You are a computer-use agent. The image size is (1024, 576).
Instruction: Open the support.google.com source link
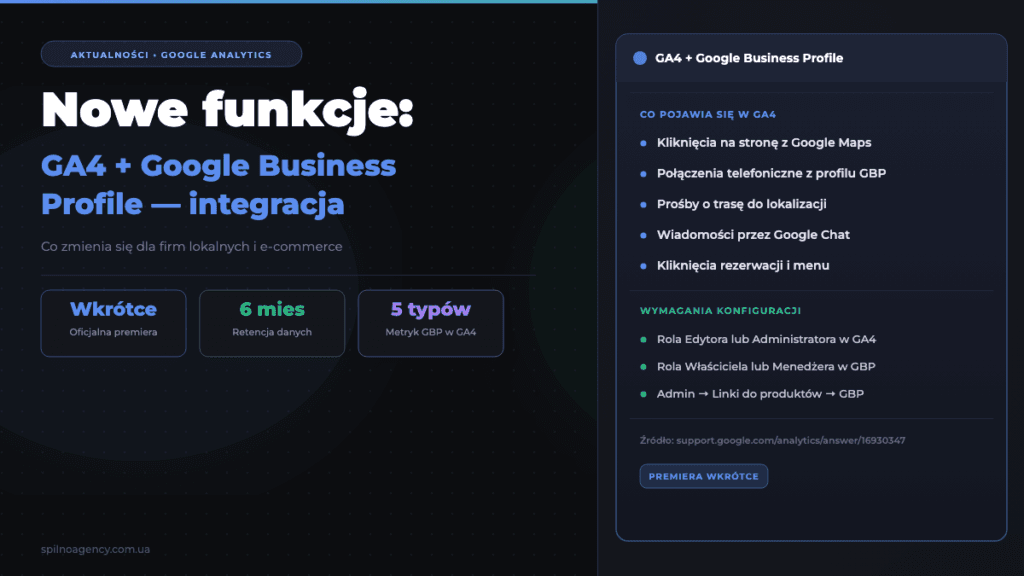[790, 440]
